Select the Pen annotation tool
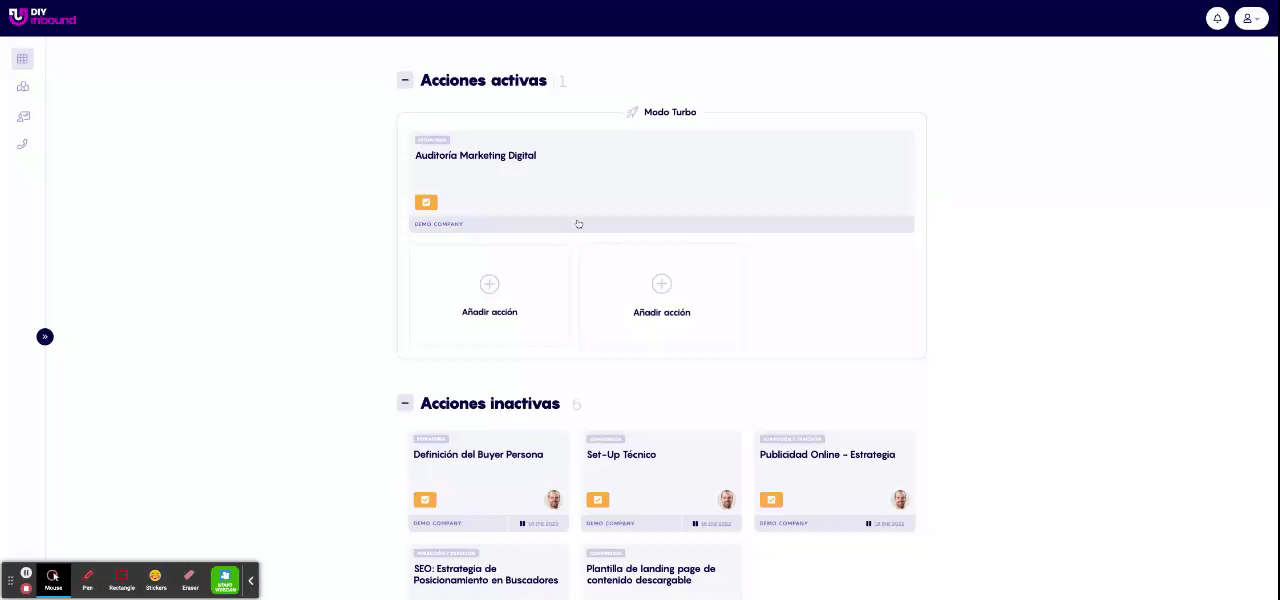This screenshot has height=600, width=1280. [x=88, y=580]
